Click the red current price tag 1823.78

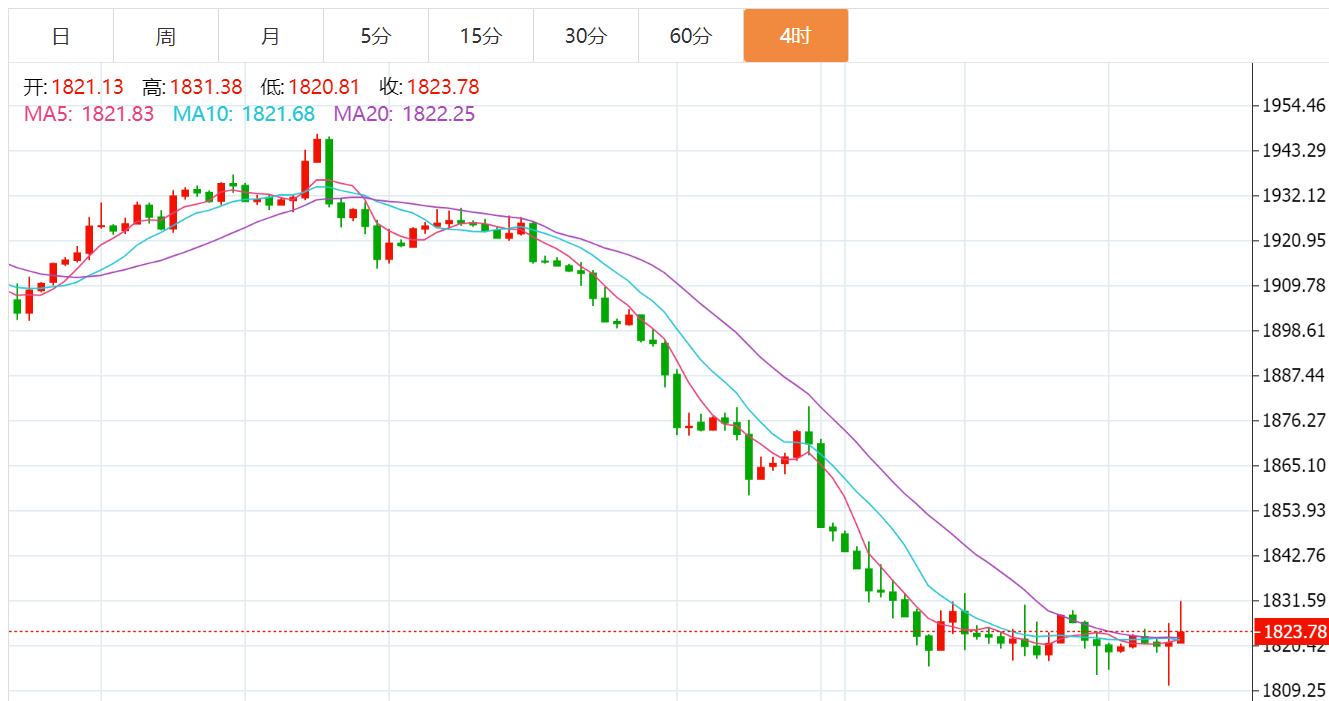pos(1291,632)
